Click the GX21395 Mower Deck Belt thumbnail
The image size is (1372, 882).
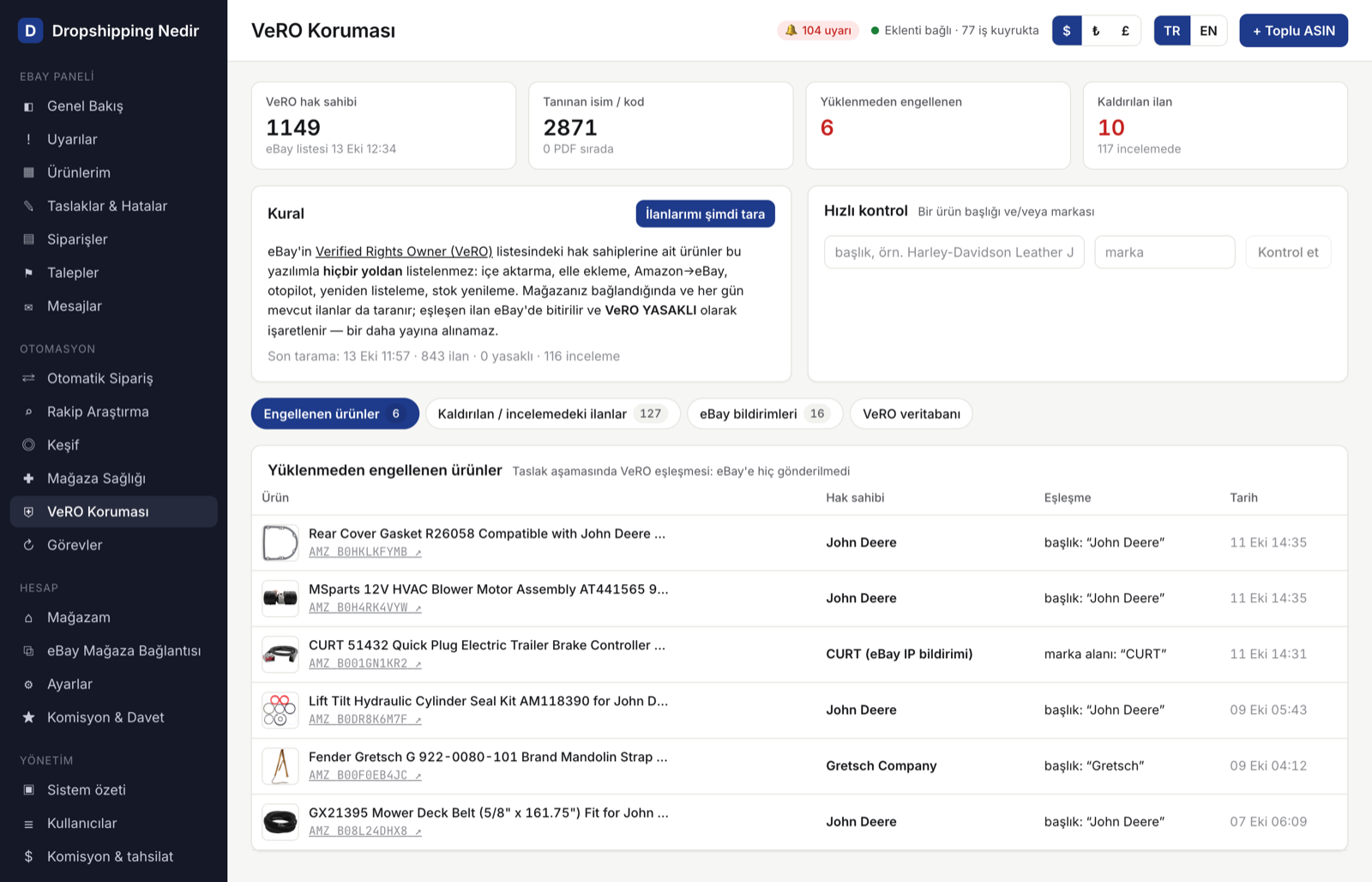coord(280,822)
